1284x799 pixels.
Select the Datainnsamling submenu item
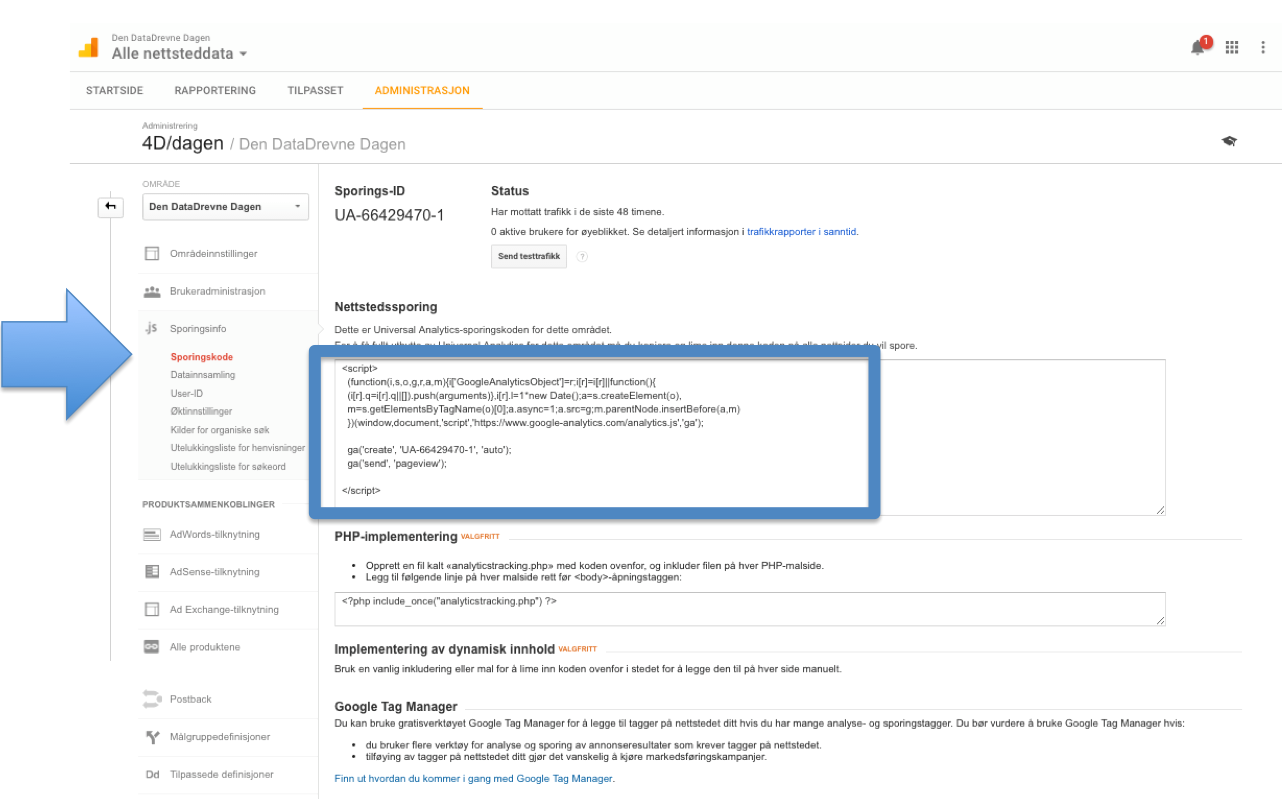tap(203, 375)
